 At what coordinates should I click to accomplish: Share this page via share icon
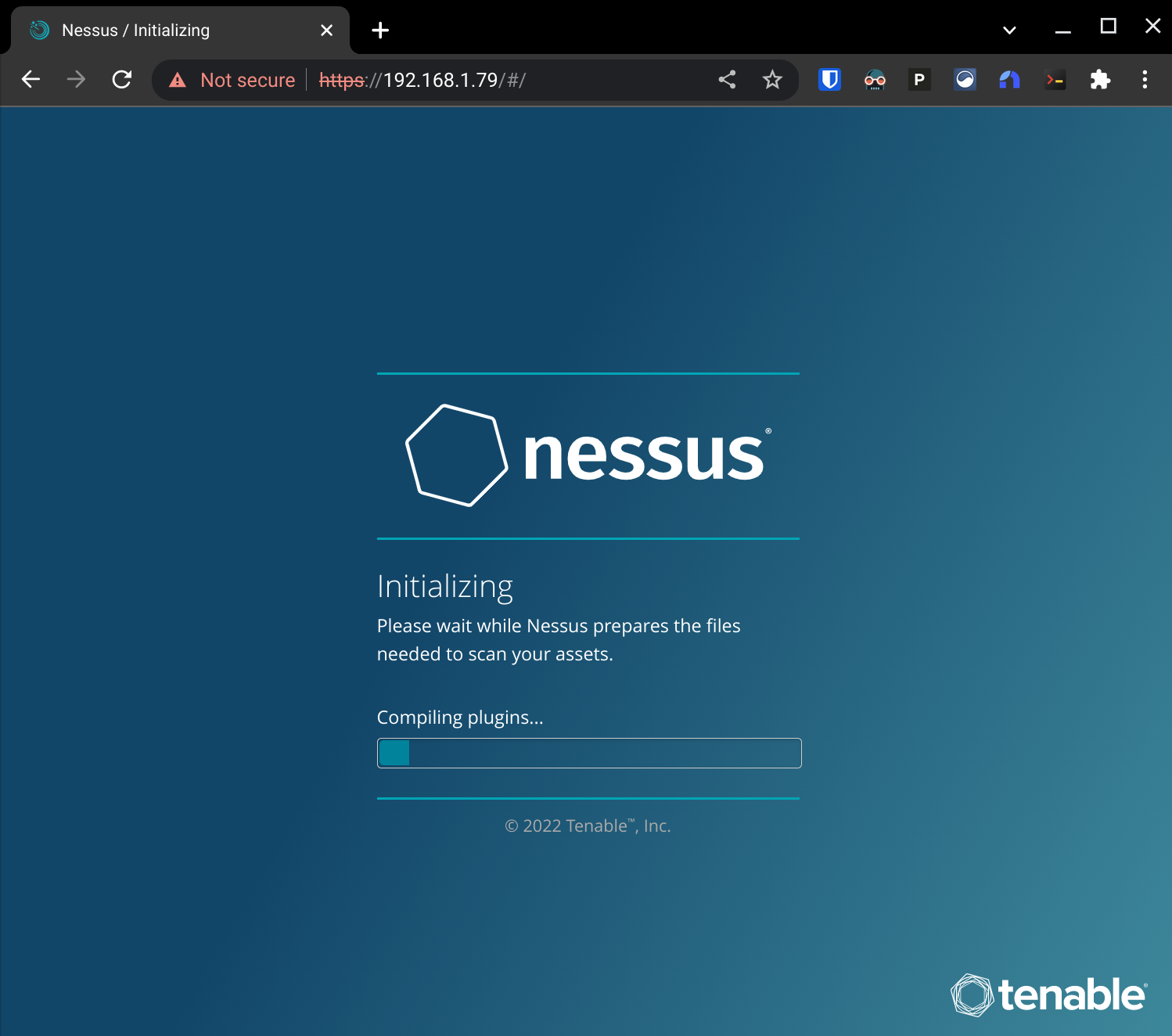click(727, 79)
